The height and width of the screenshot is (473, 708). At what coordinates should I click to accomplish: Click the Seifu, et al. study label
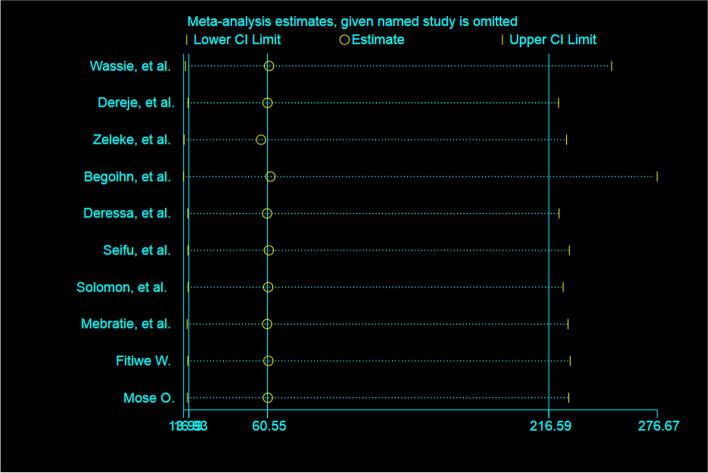[x=135, y=250]
